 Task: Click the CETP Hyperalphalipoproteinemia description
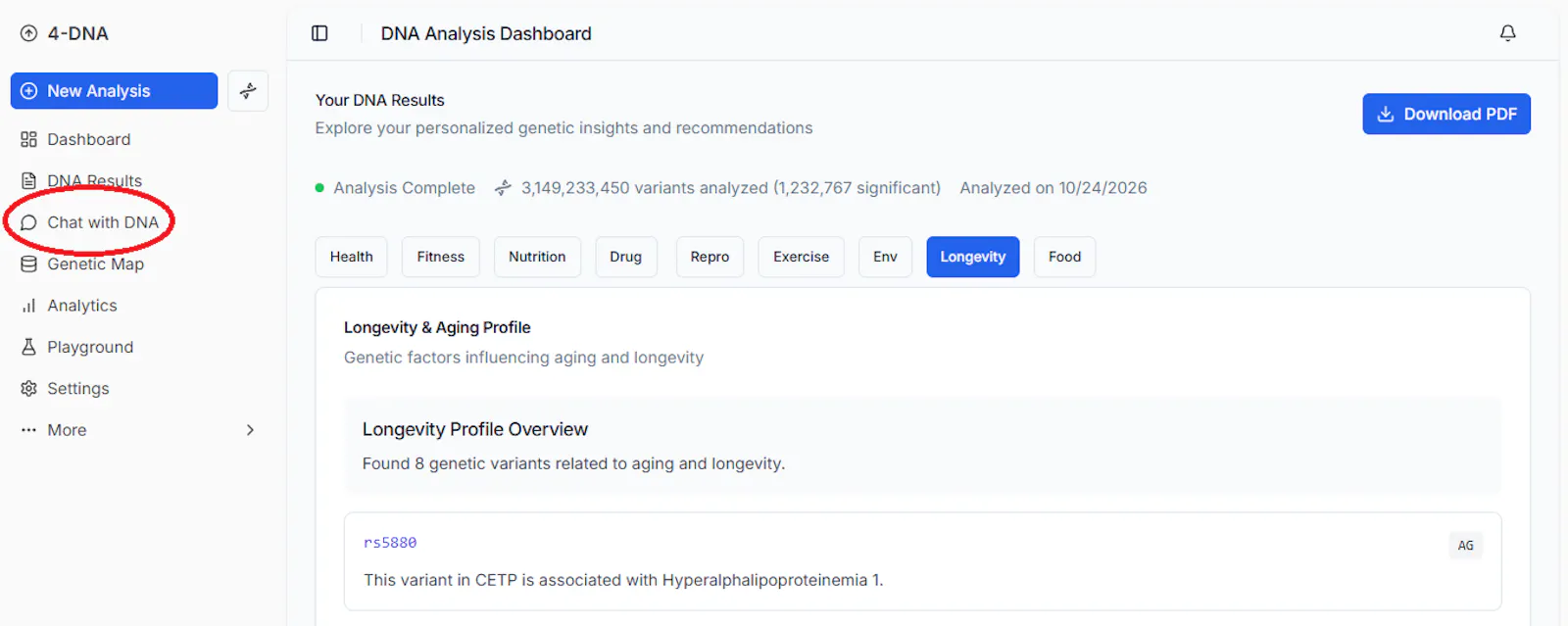coord(623,580)
